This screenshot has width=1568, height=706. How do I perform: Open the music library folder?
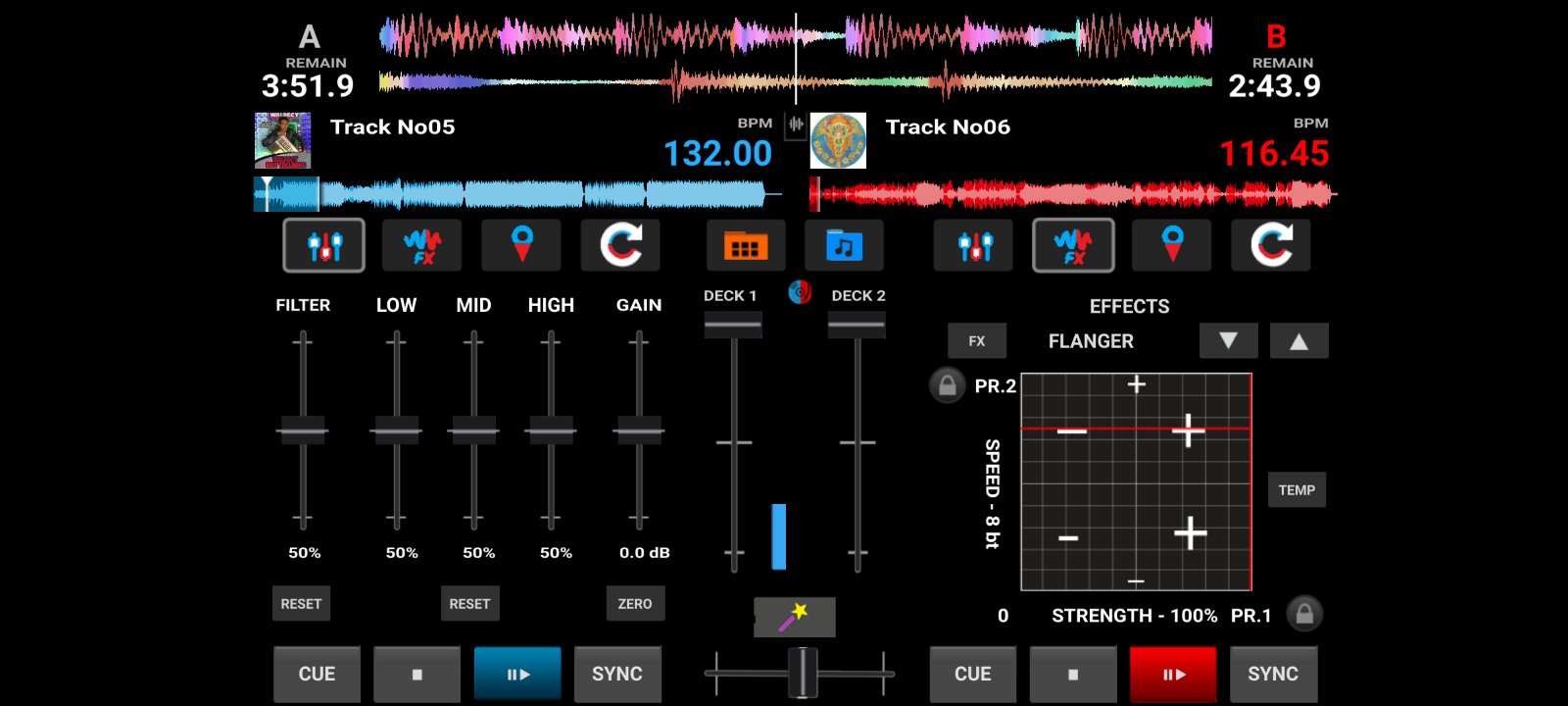844,245
